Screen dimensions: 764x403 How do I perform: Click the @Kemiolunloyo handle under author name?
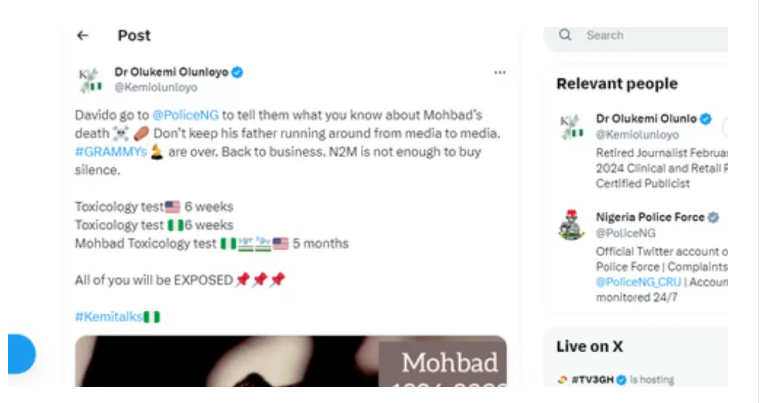click(156, 87)
